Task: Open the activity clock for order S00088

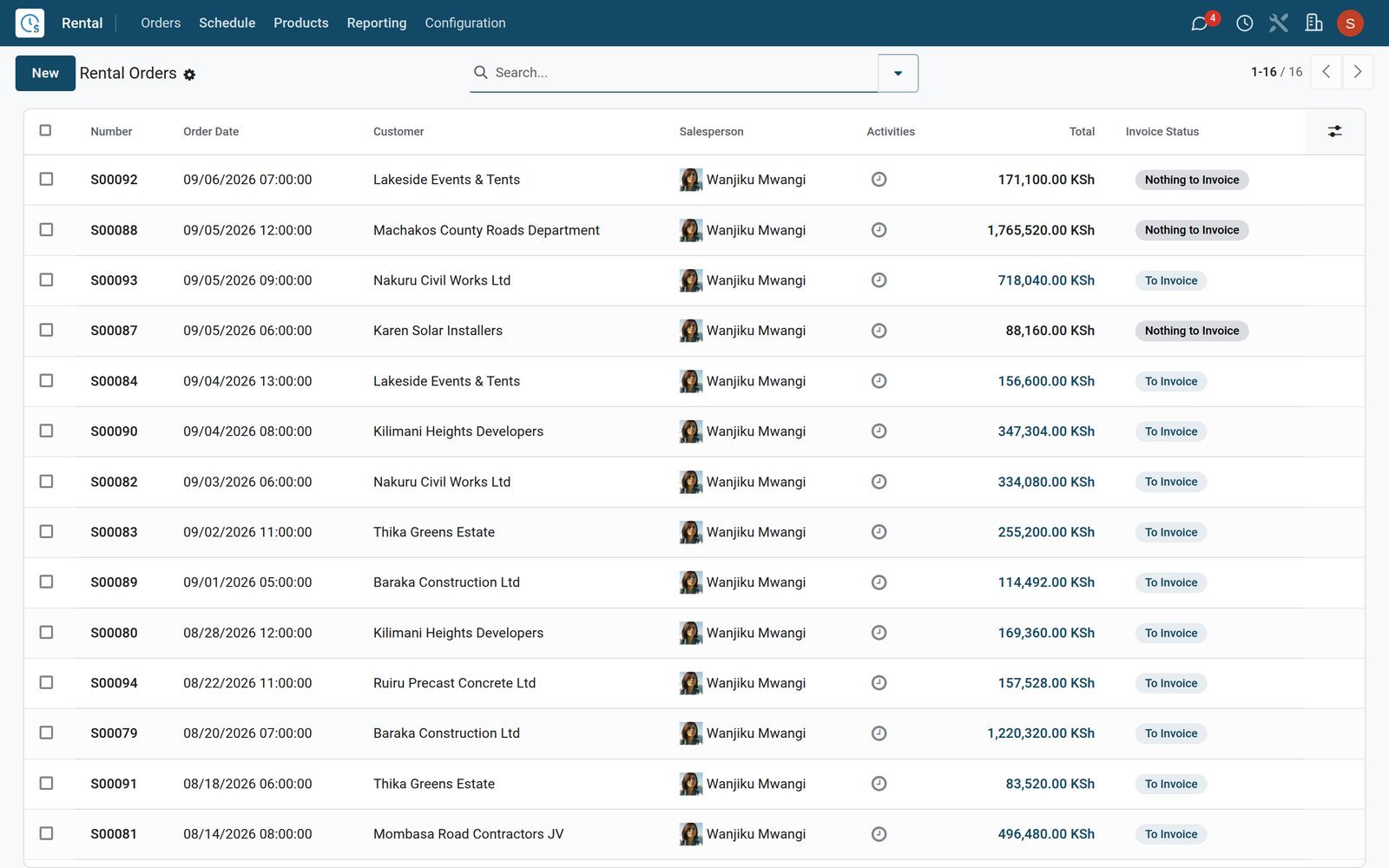Action: tap(879, 230)
